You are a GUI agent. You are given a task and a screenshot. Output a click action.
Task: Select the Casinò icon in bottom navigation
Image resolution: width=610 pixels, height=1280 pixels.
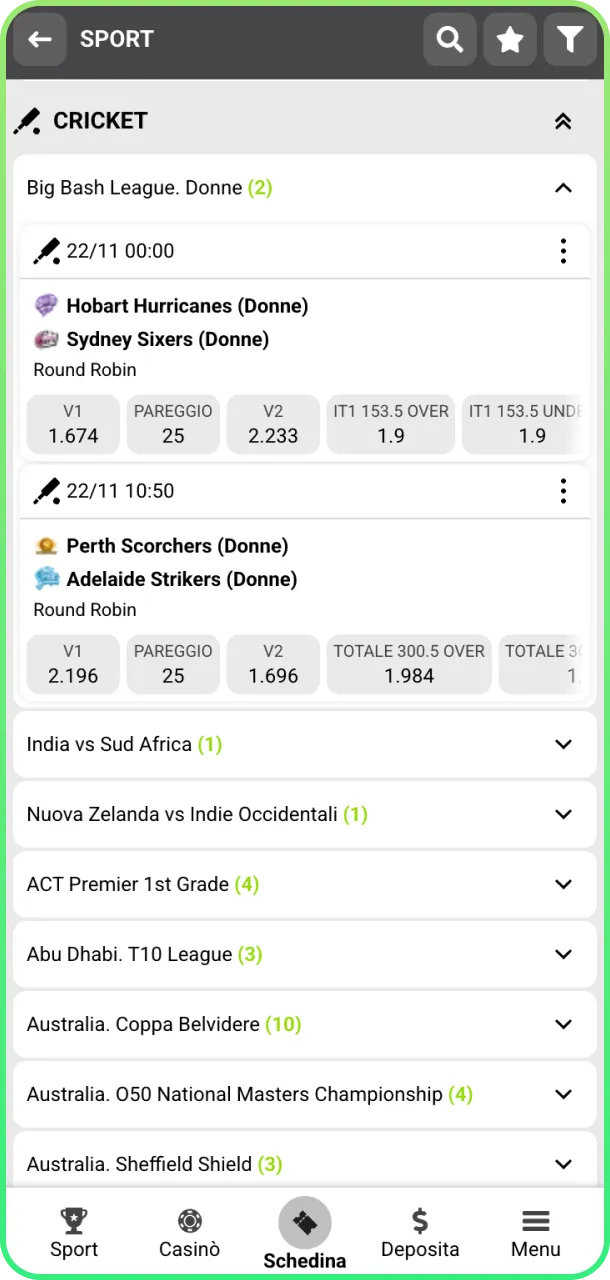click(x=189, y=1230)
